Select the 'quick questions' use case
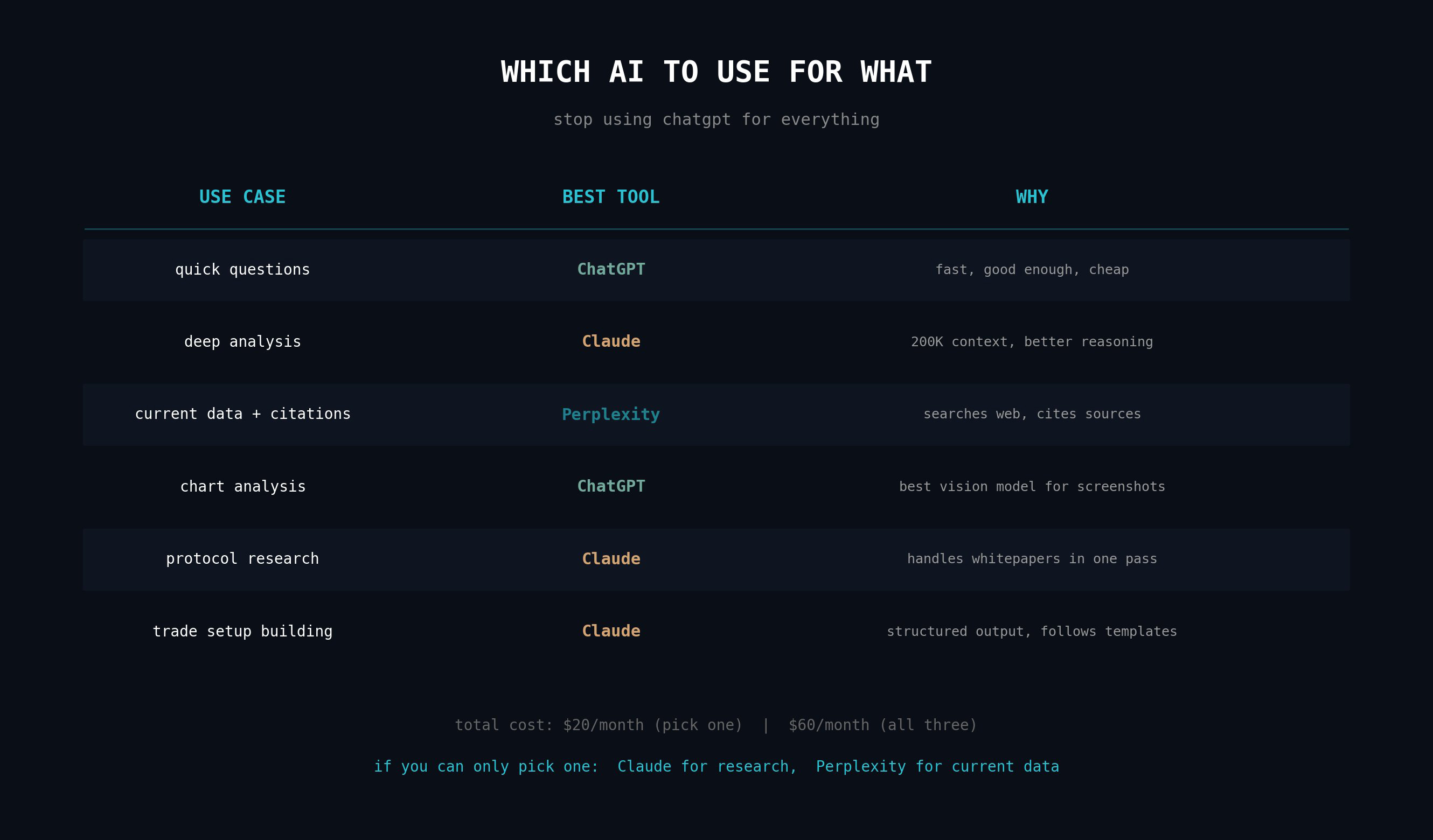Screen dimensions: 1433x840 pyautogui.click(x=242, y=269)
